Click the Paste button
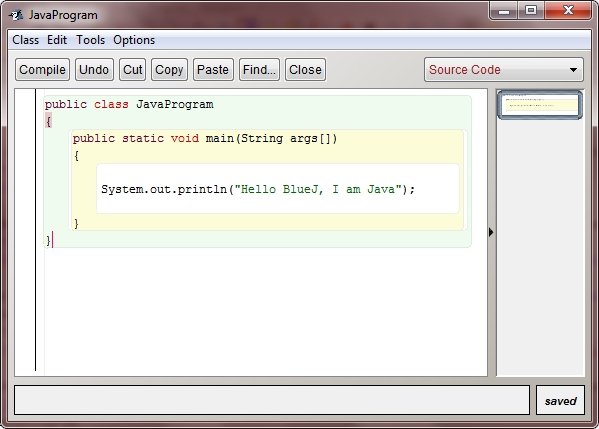Viewport: 599px width, 429px height. click(213, 70)
